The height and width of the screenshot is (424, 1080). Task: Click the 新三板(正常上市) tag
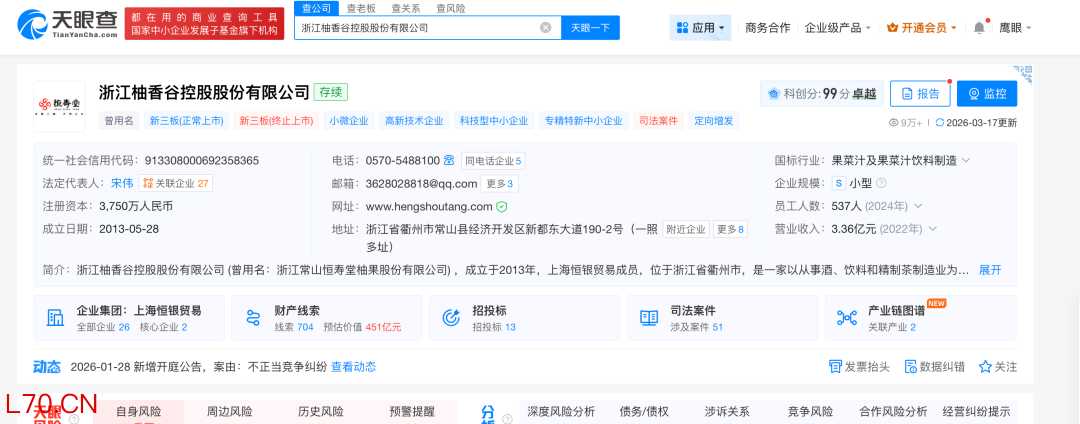point(187,121)
